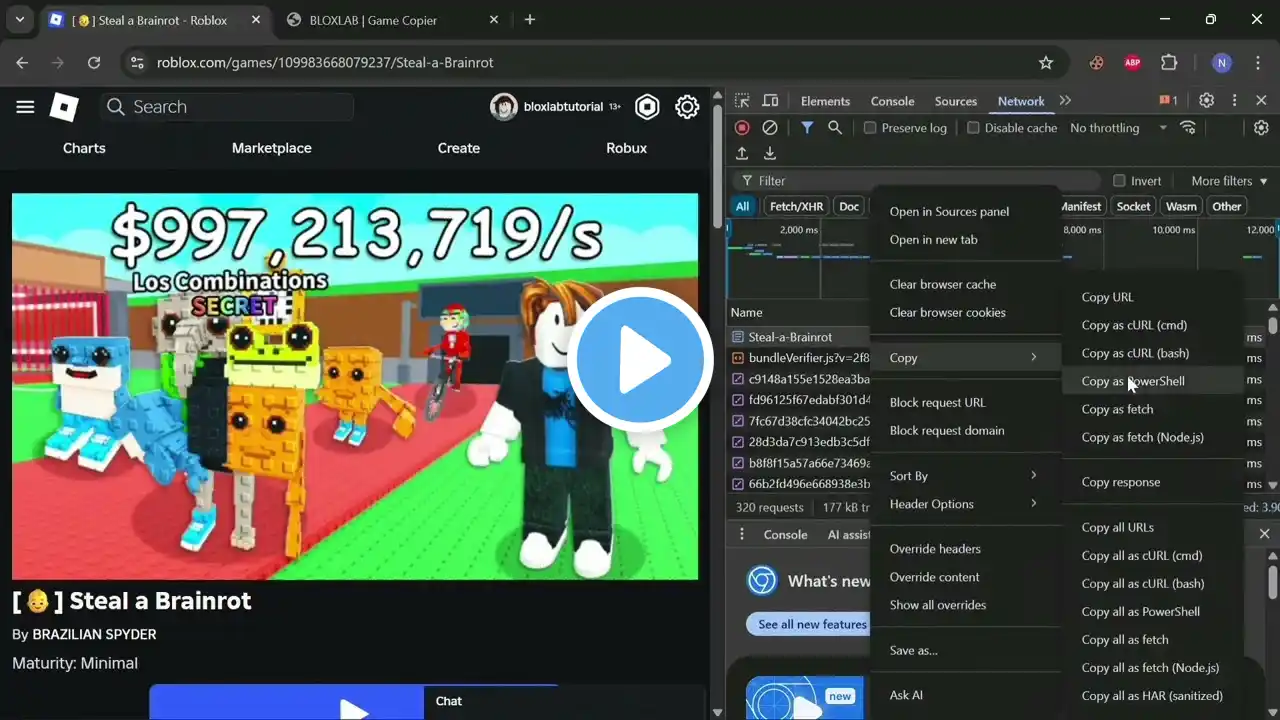Filter requests by Doc type
The image size is (1280, 720).
click(849, 206)
